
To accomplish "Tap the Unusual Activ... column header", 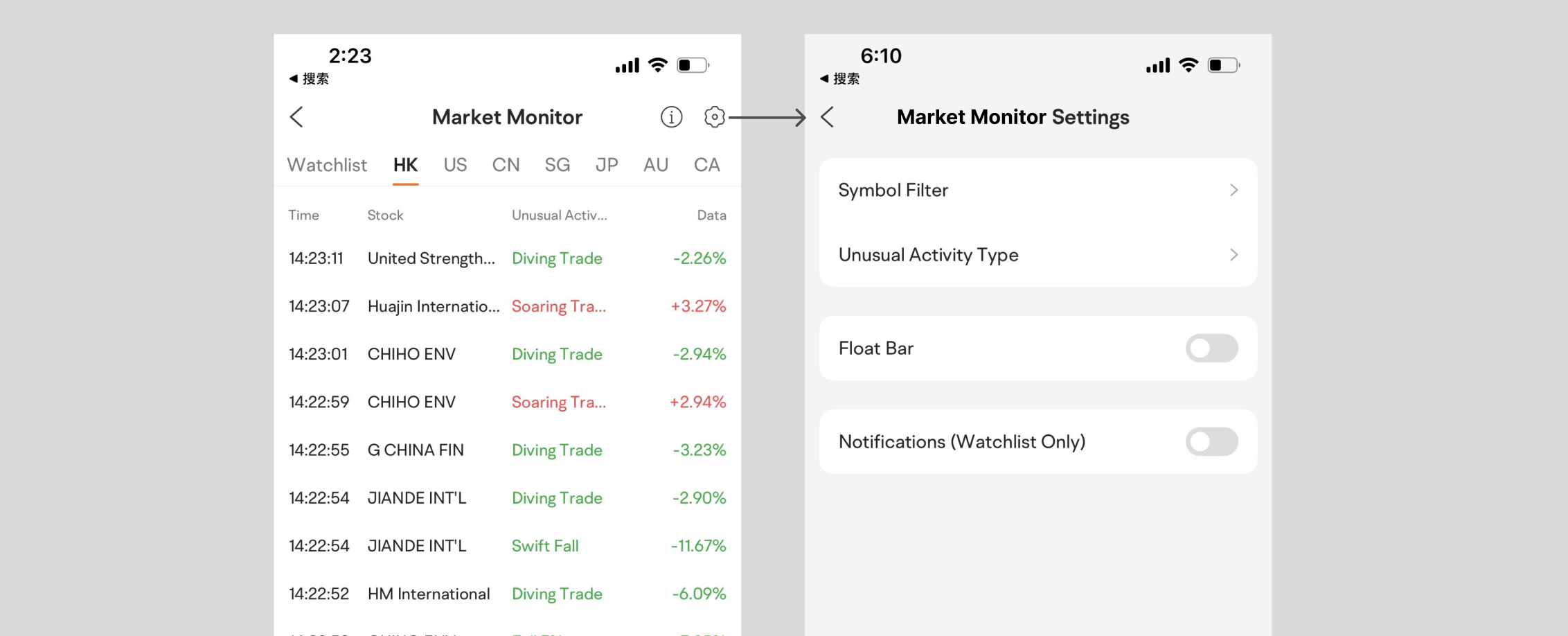I will click(560, 215).
